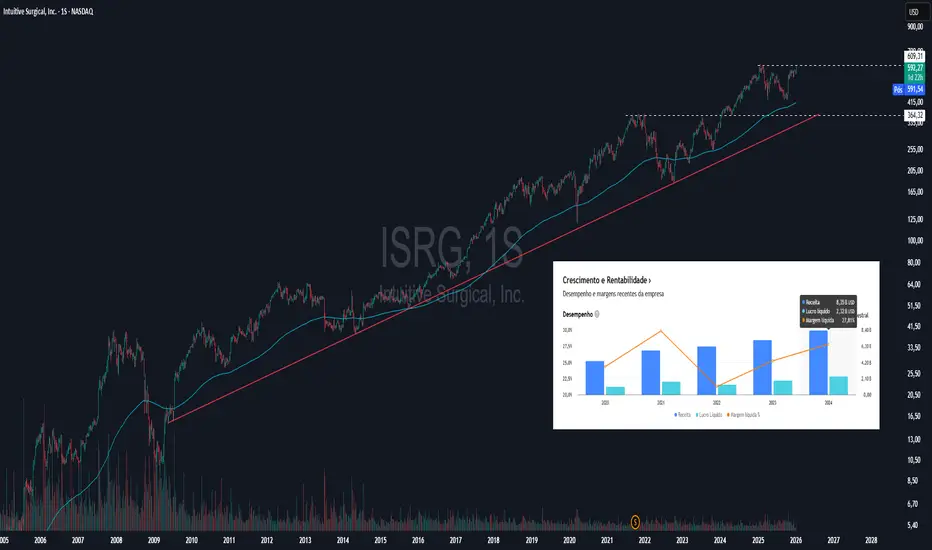The height and width of the screenshot is (550, 932).
Task: Click the Desempenho heading in the panel
Action: click(577, 314)
